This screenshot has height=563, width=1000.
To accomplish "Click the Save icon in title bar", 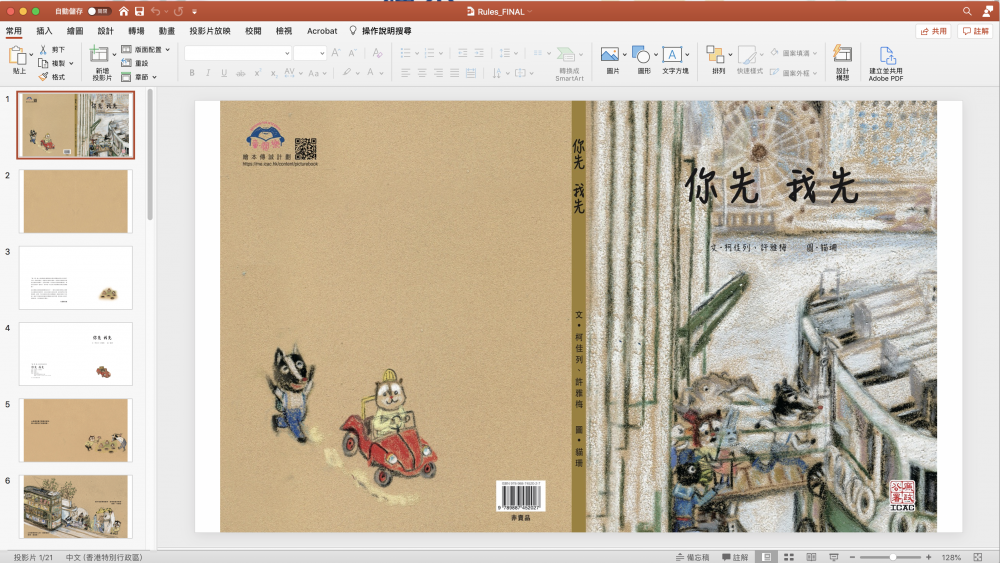I will click(139, 11).
